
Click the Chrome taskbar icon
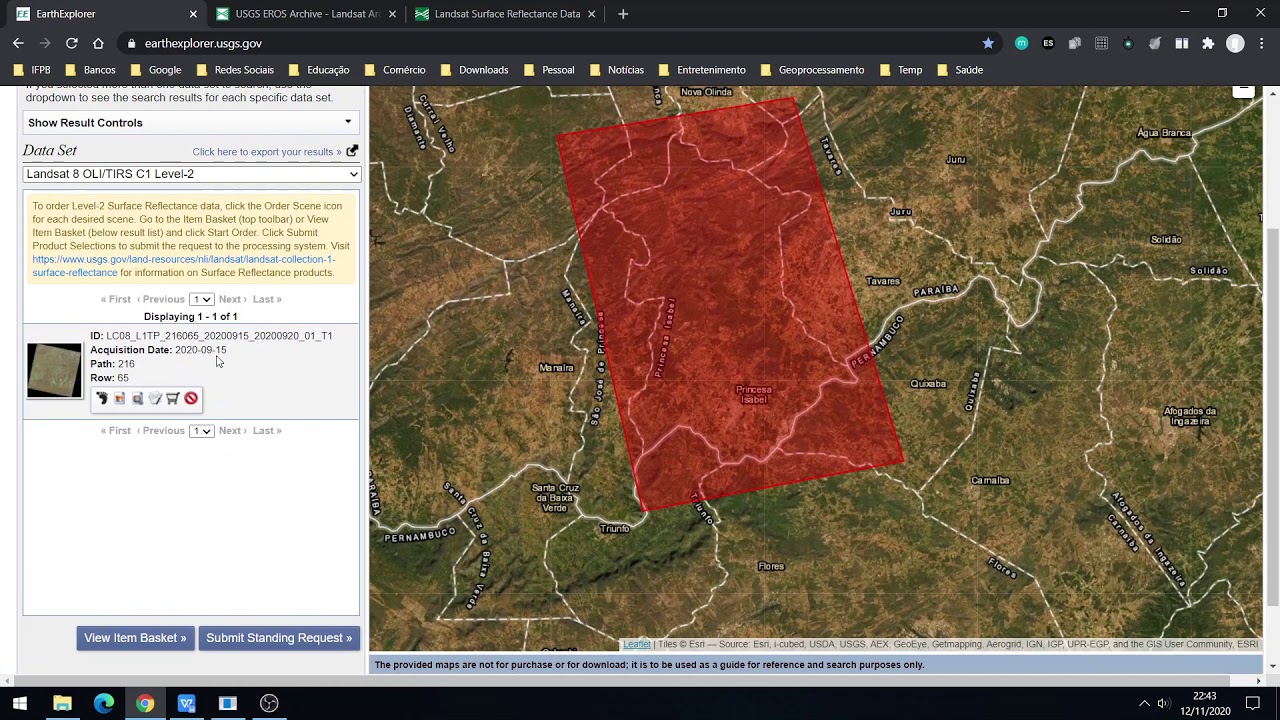145,703
